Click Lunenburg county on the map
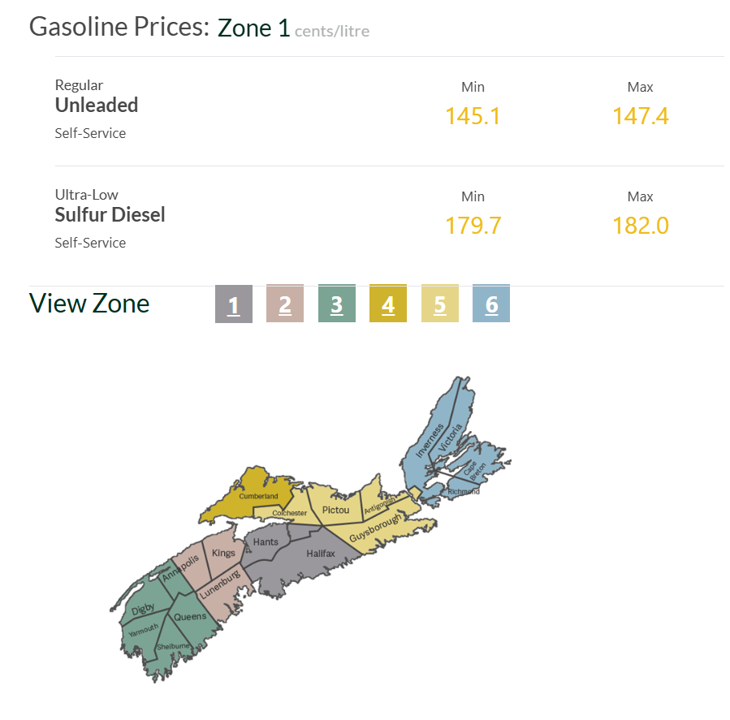The height and width of the screenshot is (720, 730). coord(221,584)
